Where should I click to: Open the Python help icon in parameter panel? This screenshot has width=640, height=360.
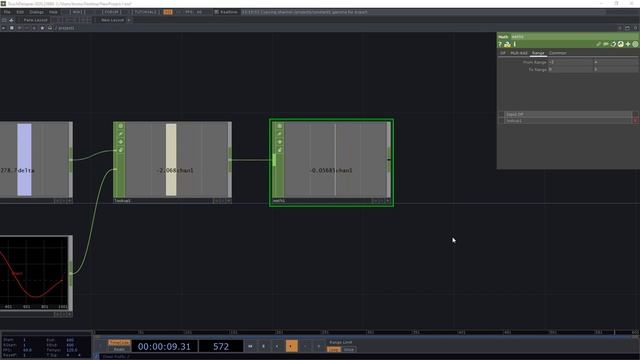tap(507, 44)
